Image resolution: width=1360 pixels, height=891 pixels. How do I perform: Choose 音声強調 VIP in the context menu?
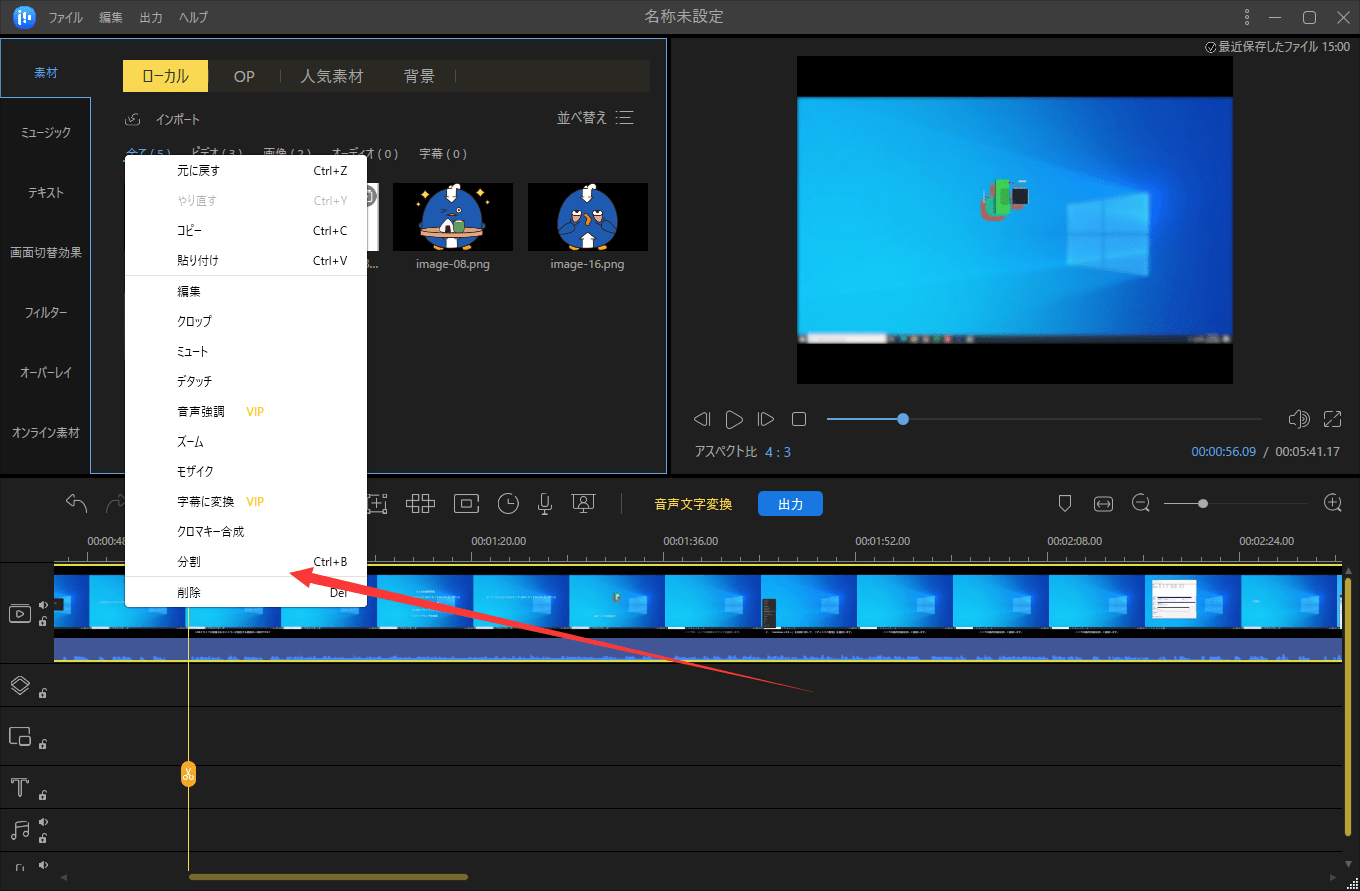click(x=246, y=412)
